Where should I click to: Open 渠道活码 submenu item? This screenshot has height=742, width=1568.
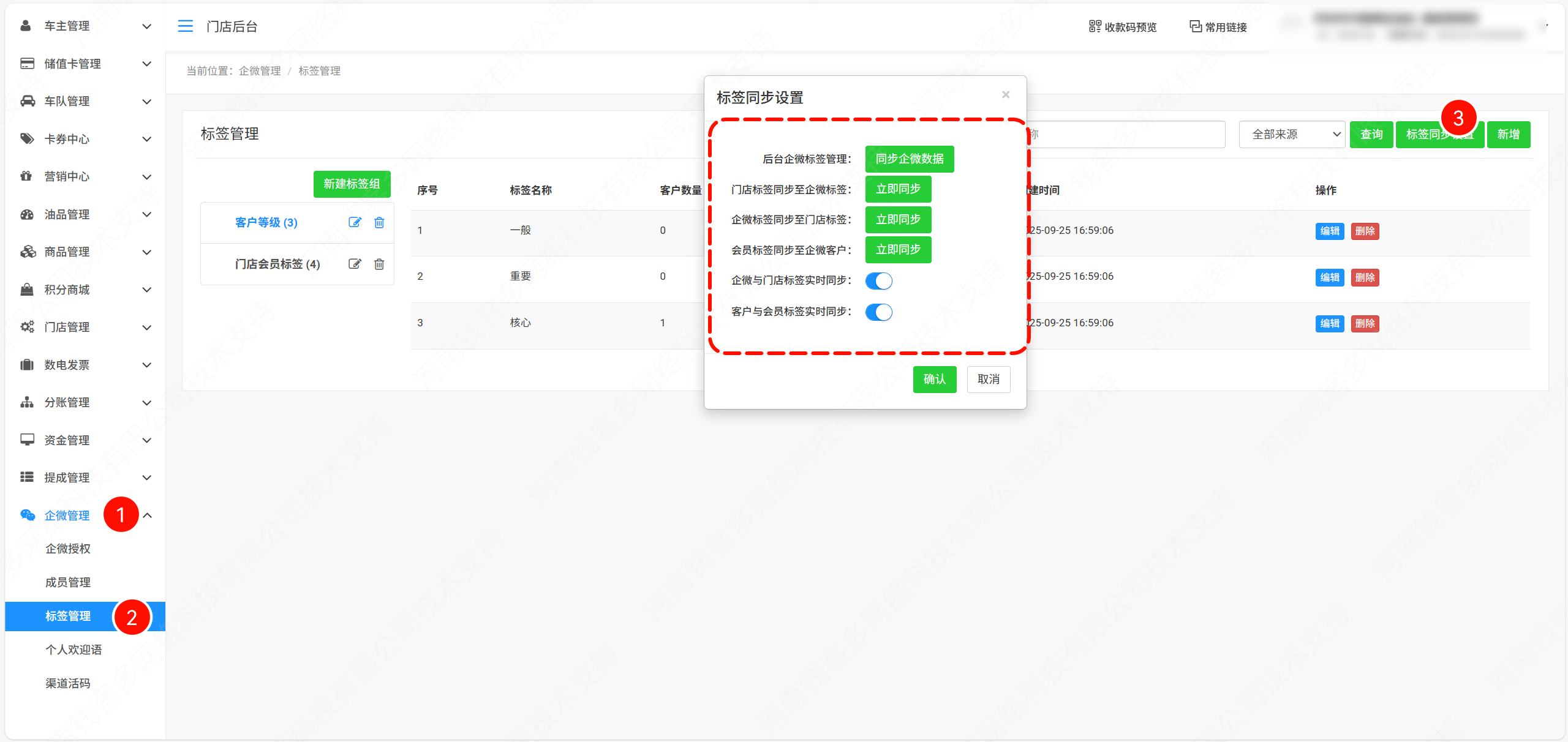(x=68, y=683)
